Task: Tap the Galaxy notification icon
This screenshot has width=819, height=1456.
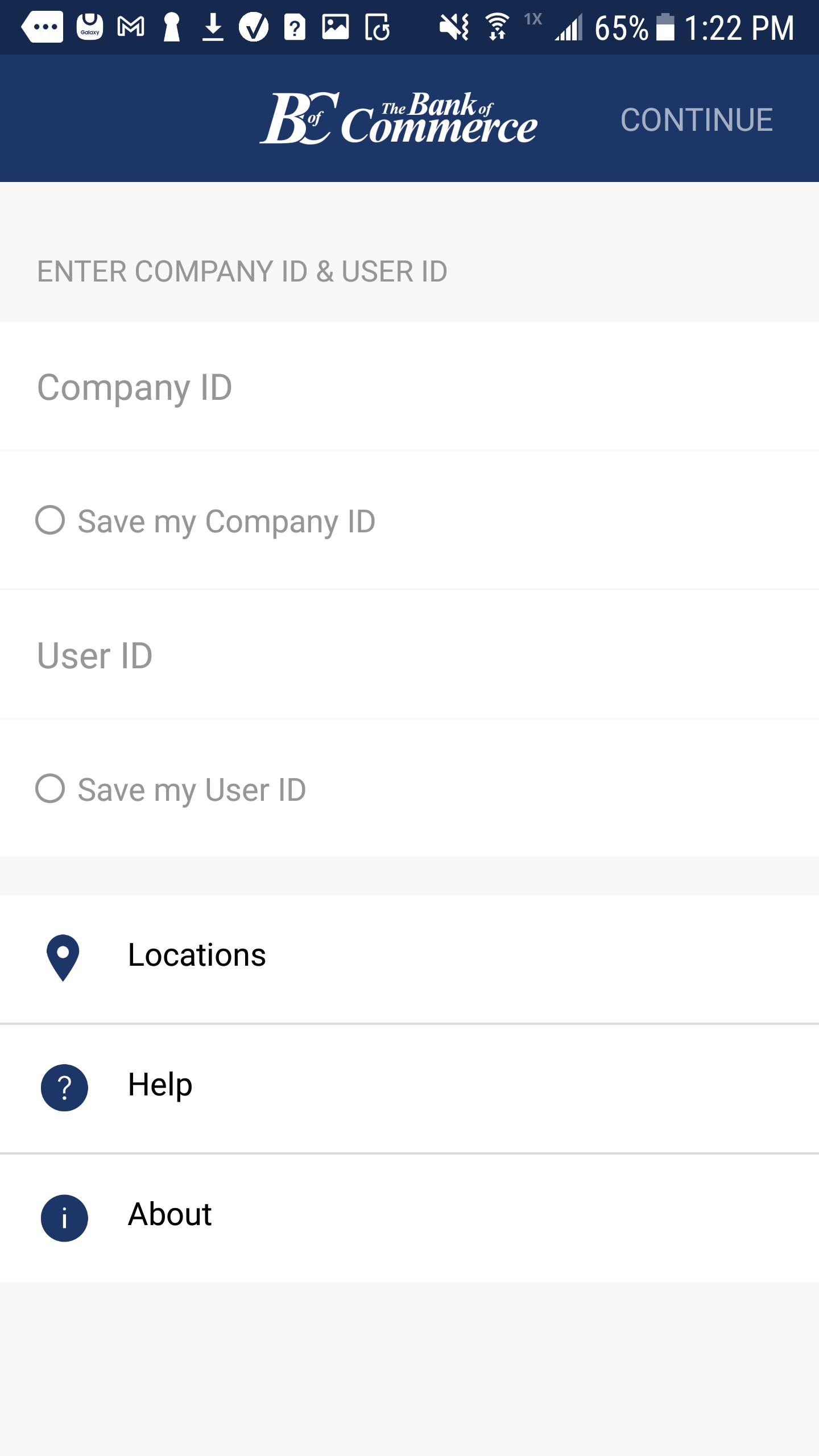Action: 90,27
